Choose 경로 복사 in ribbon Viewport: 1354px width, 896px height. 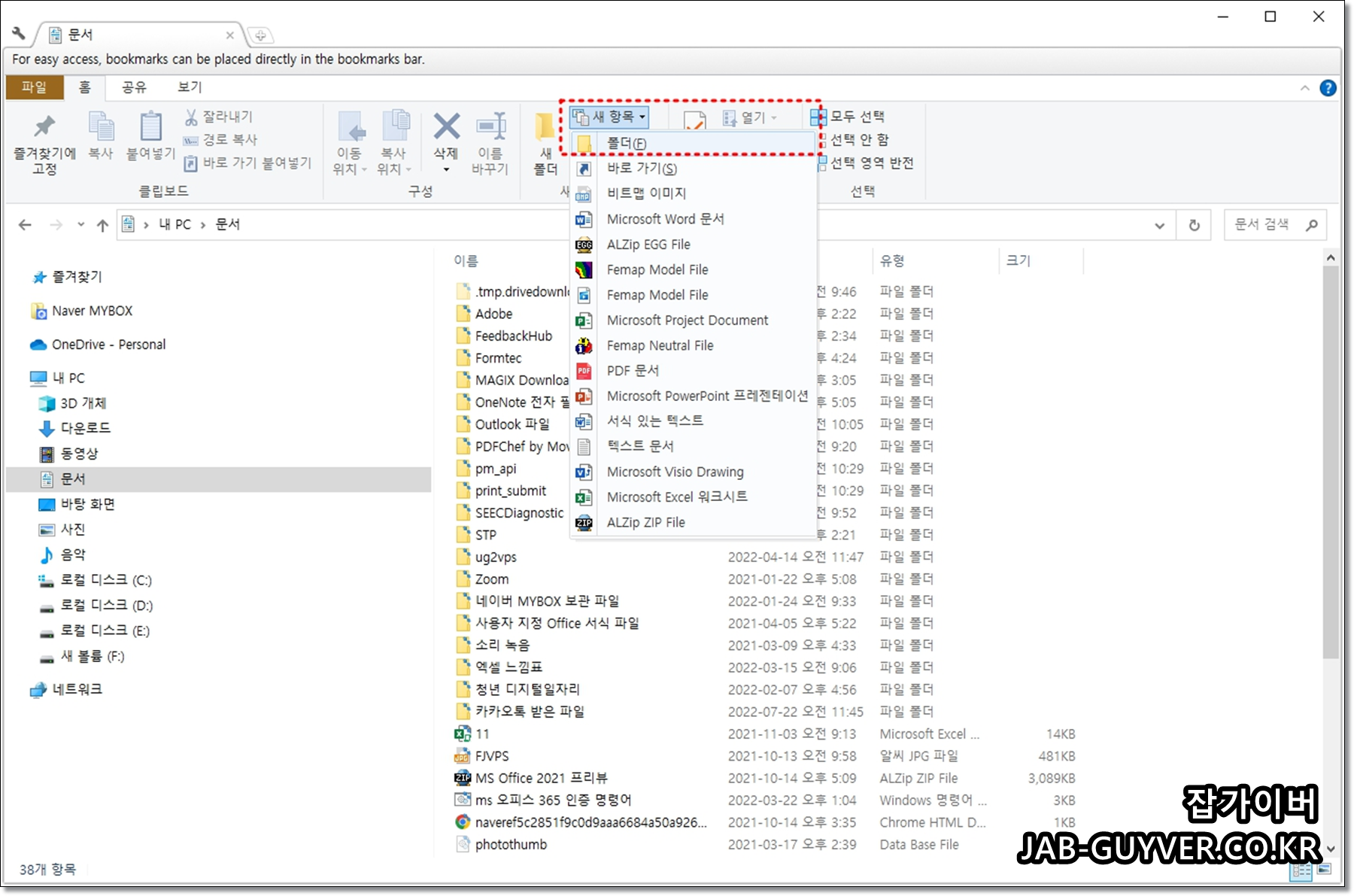pos(220,139)
